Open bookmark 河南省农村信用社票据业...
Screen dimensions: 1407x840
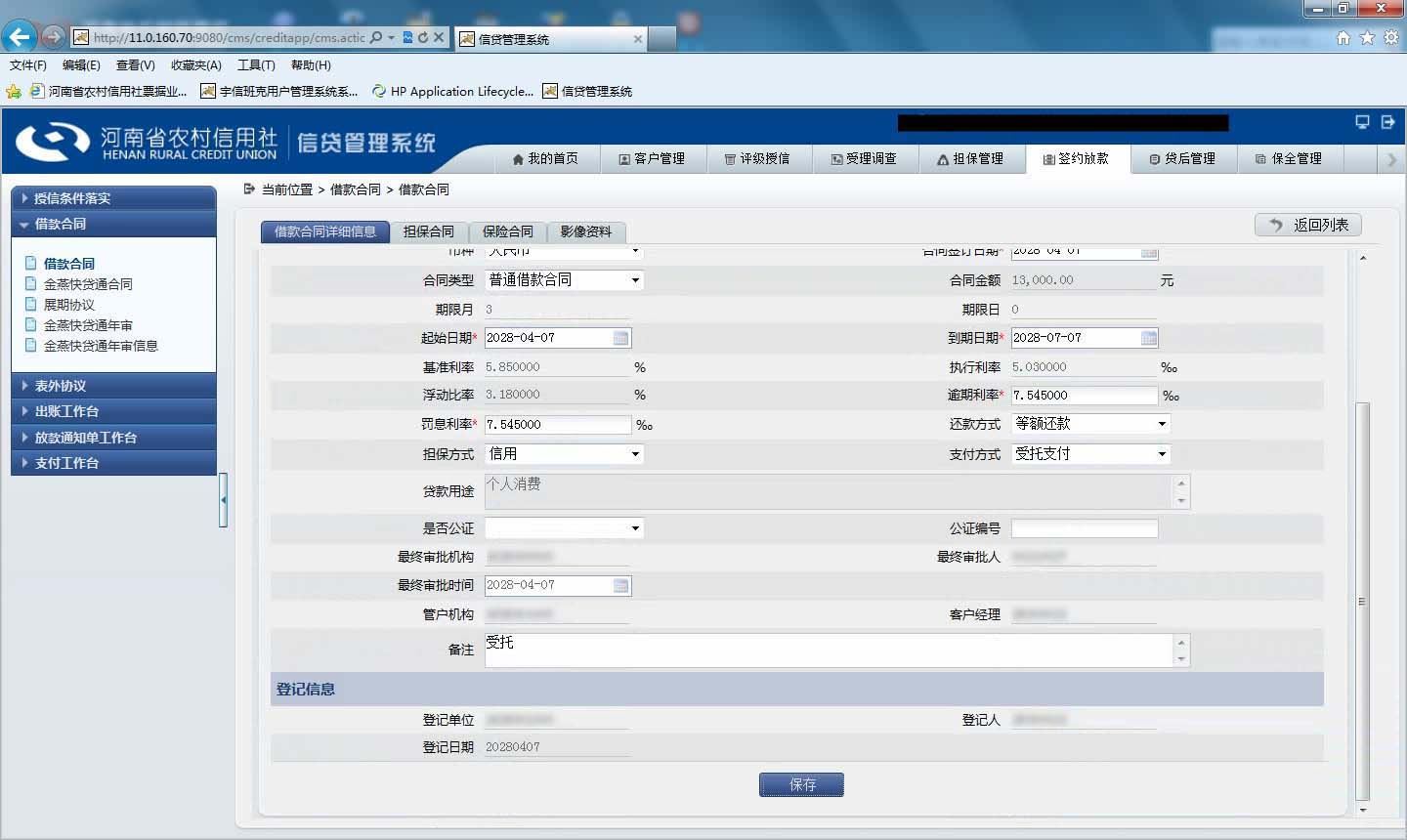(108, 91)
